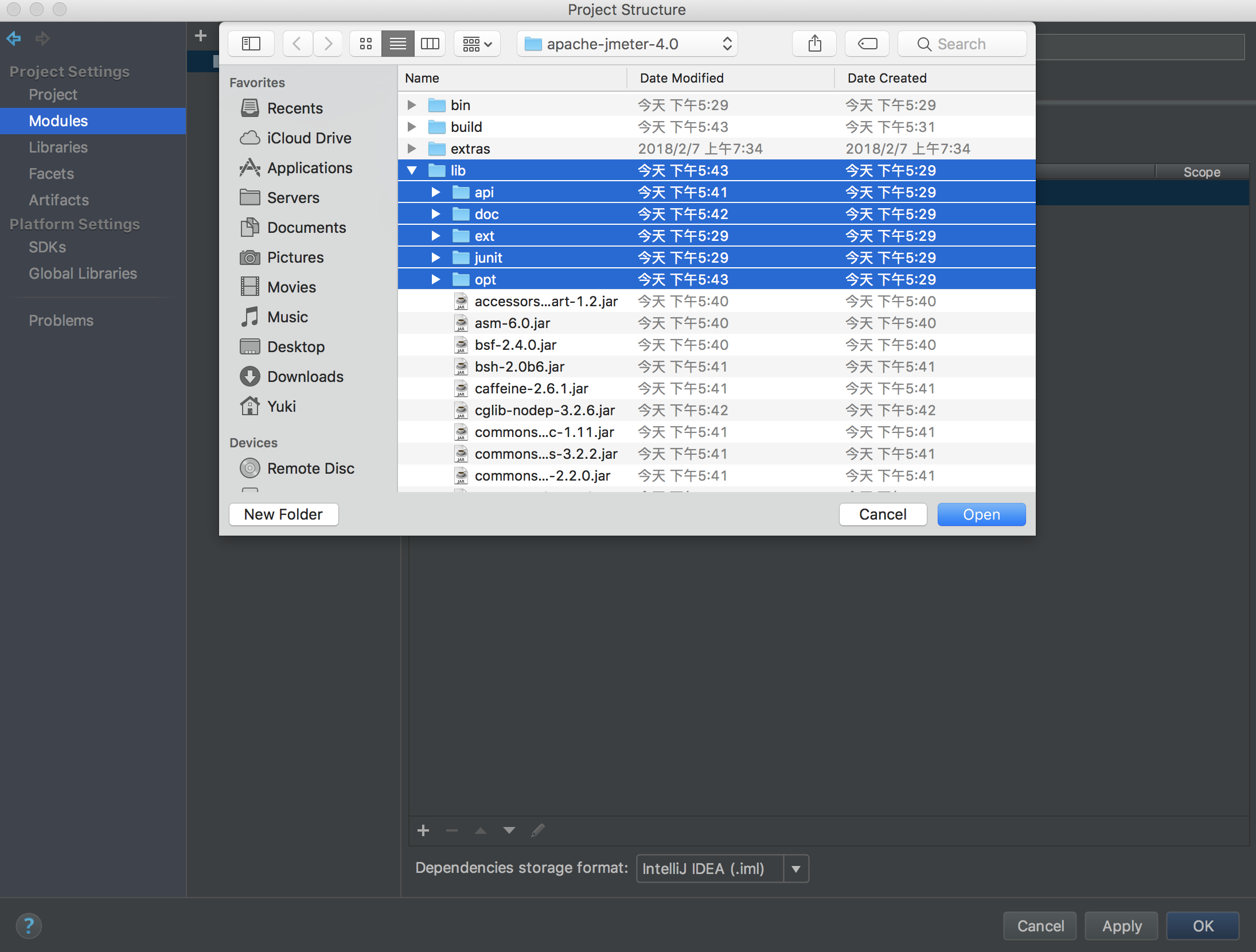Open Pictures in sidebar
The image size is (1256, 952).
point(282,257)
